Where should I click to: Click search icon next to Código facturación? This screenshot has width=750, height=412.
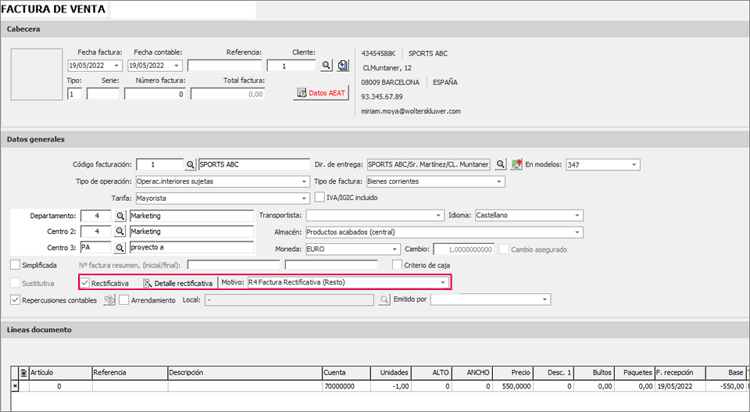190,165
